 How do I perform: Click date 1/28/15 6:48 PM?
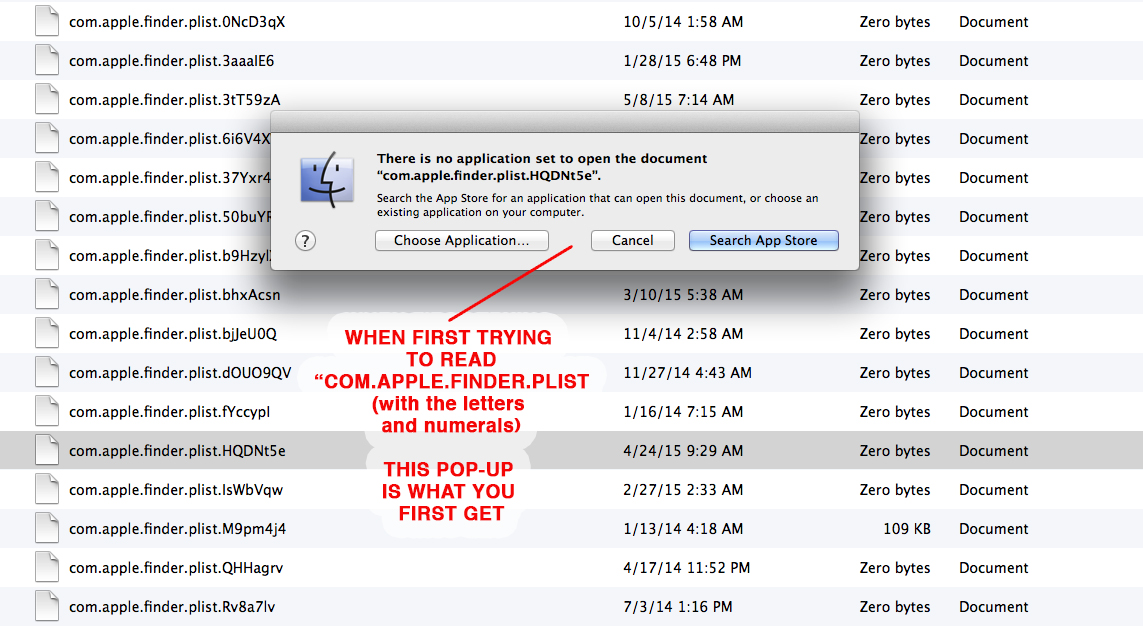[682, 61]
